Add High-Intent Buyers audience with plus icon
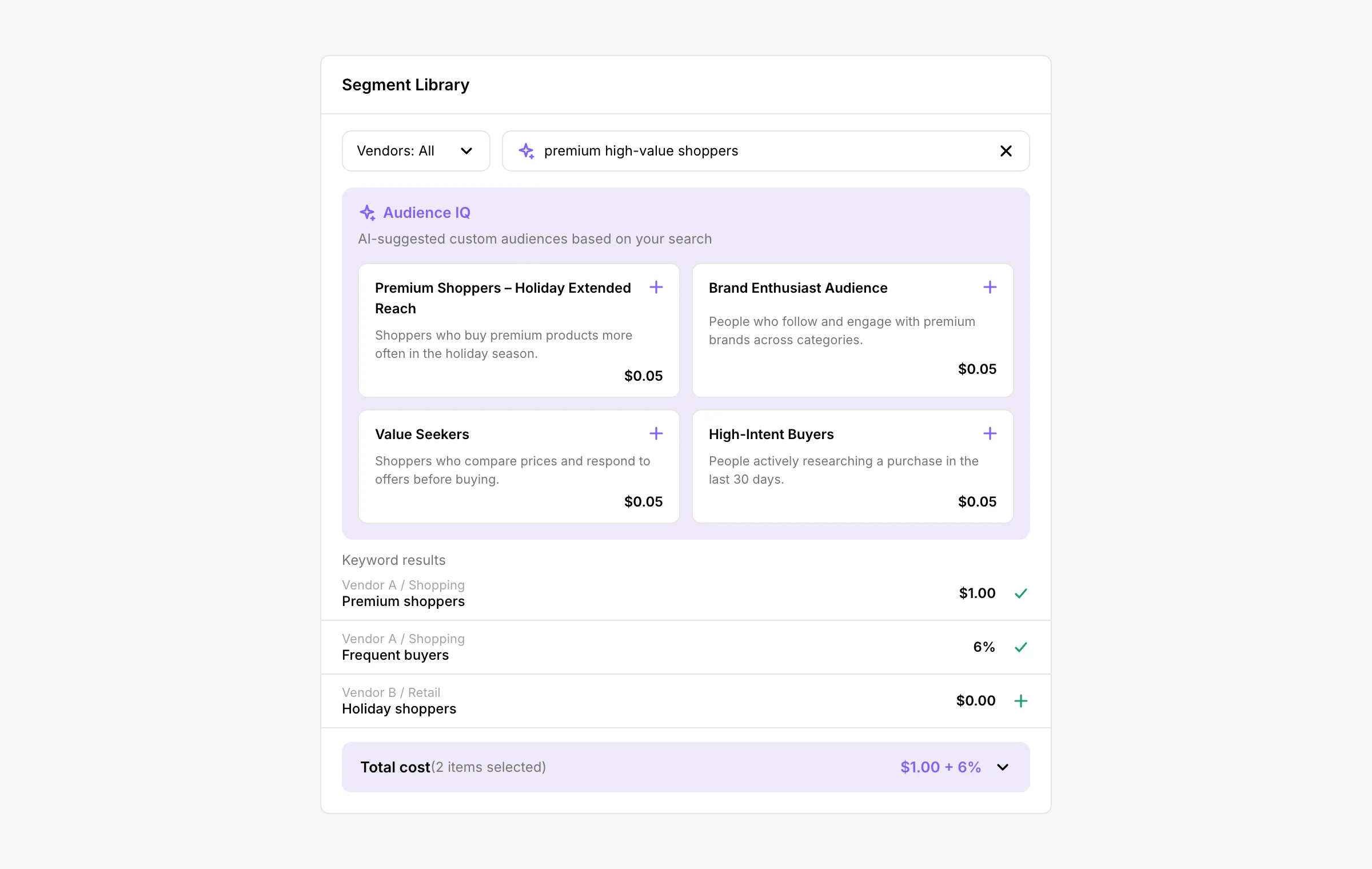The width and height of the screenshot is (1372, 869). (x=990, y=433)
